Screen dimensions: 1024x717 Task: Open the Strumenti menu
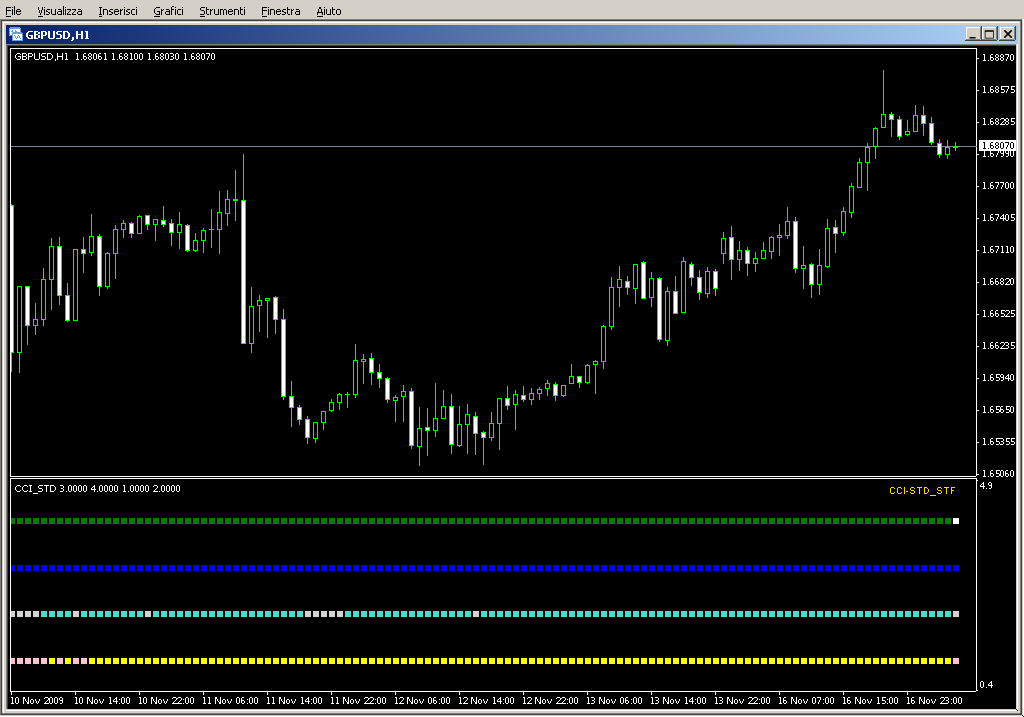[222, 11]
